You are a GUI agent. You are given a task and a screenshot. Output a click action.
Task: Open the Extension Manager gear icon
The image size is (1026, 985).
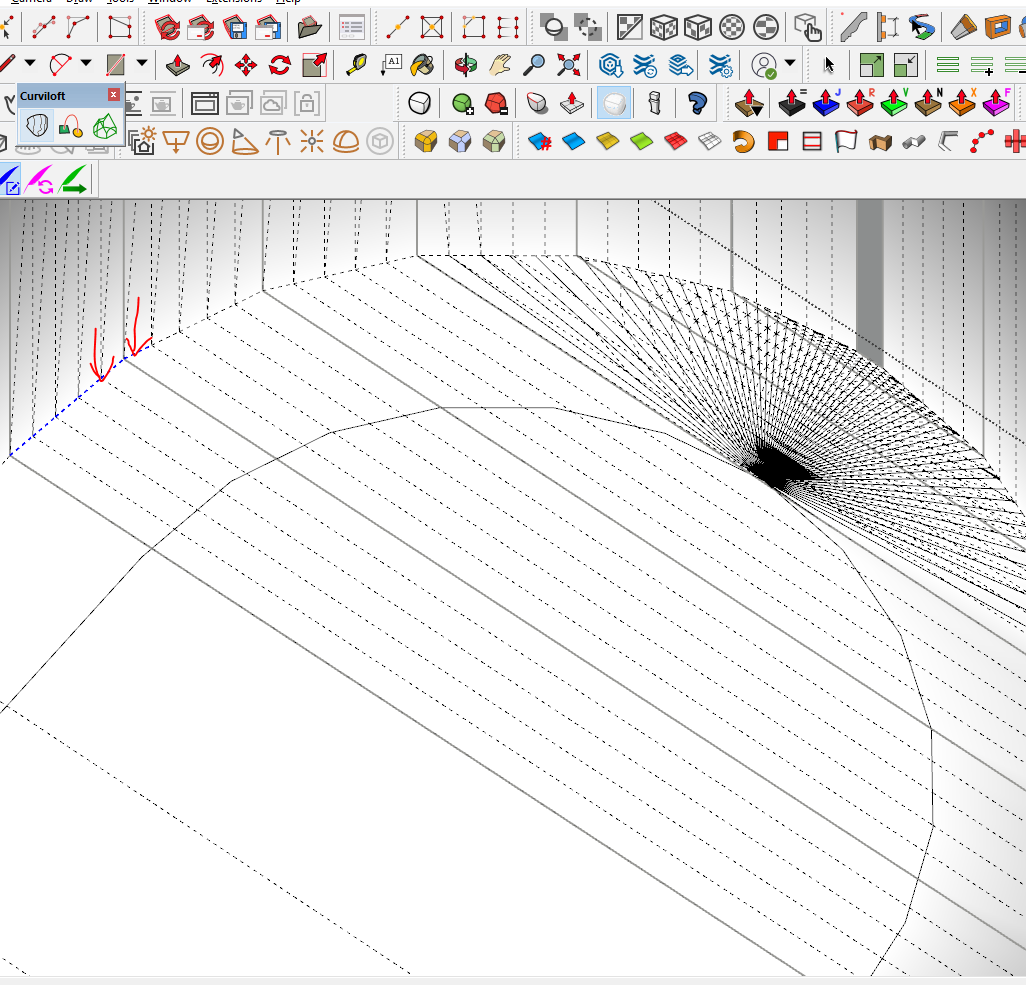pyautogui.click(x=720, y=65)
